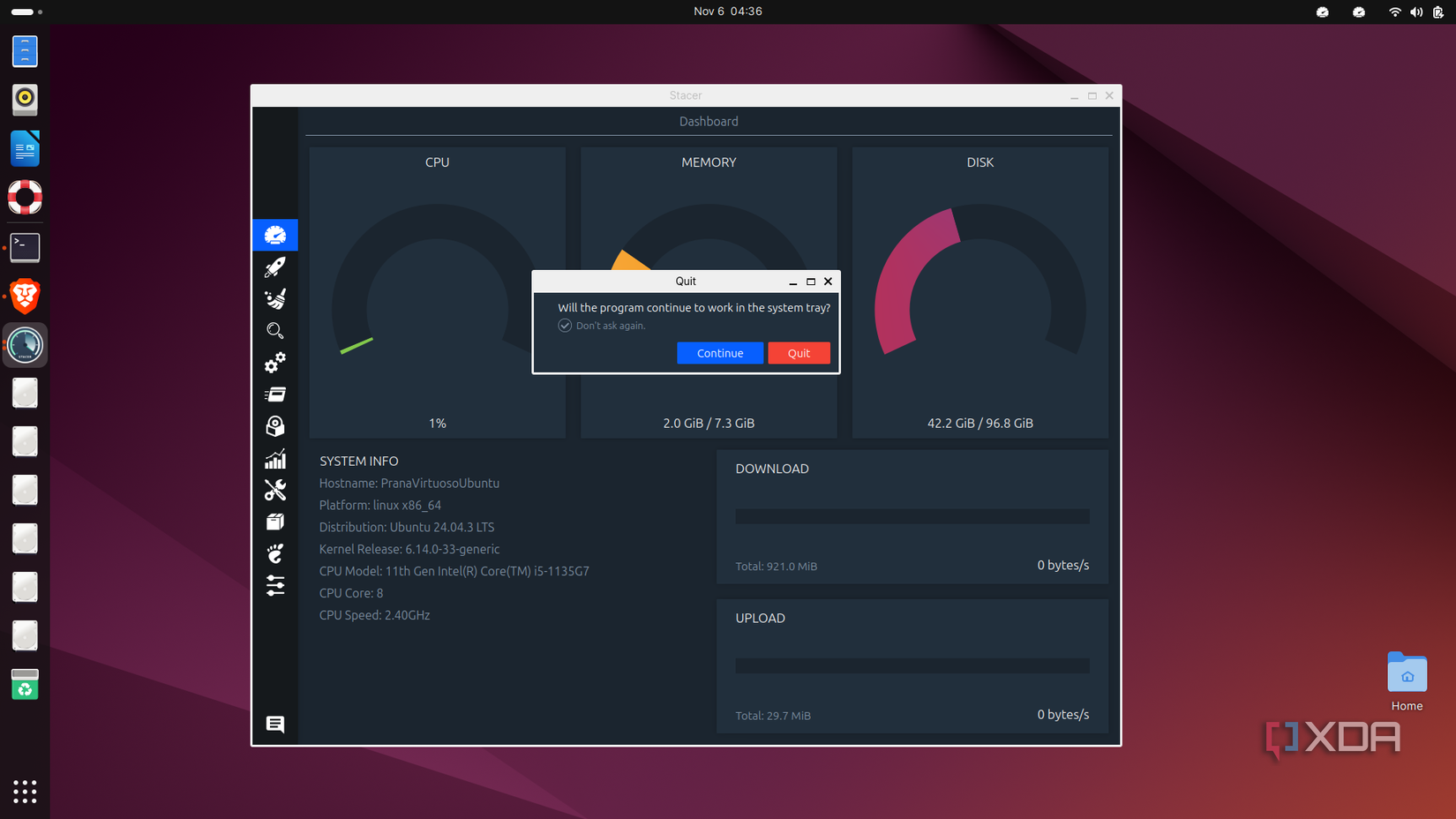1456x819 pixels.
Task: Minimize the Quit dialog
Action: (x=793, y=282)
